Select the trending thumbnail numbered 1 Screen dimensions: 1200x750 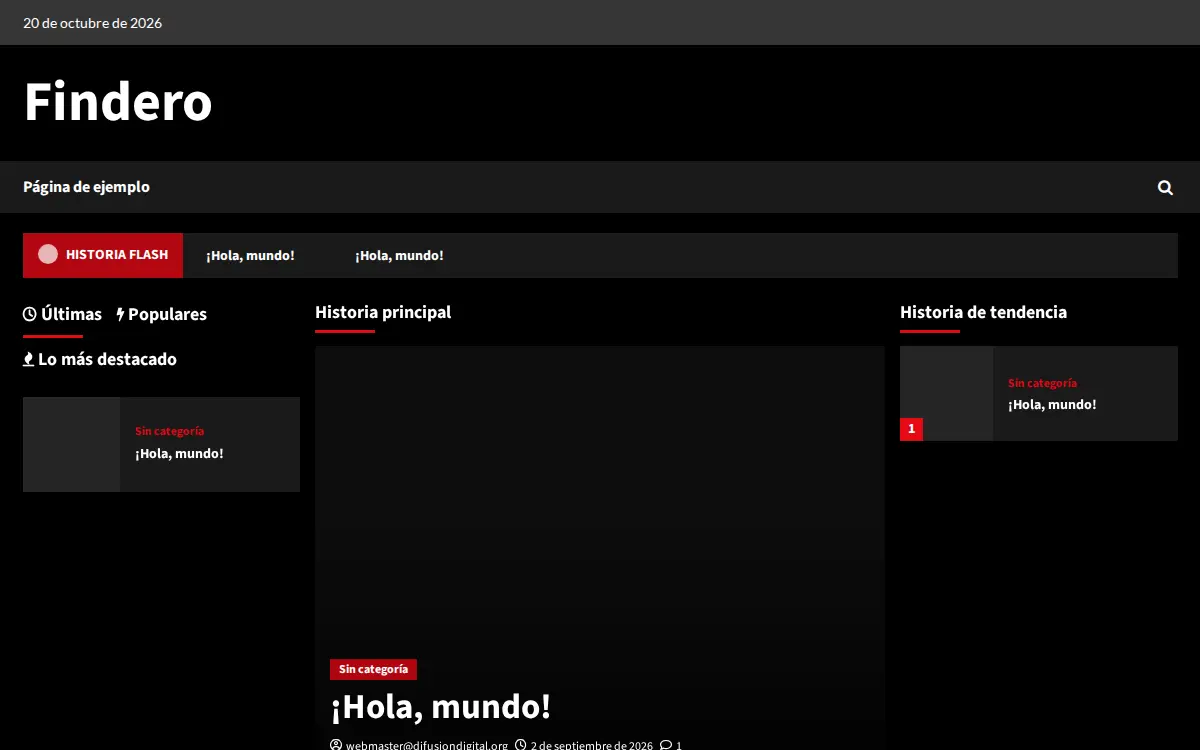click(946, 393)
